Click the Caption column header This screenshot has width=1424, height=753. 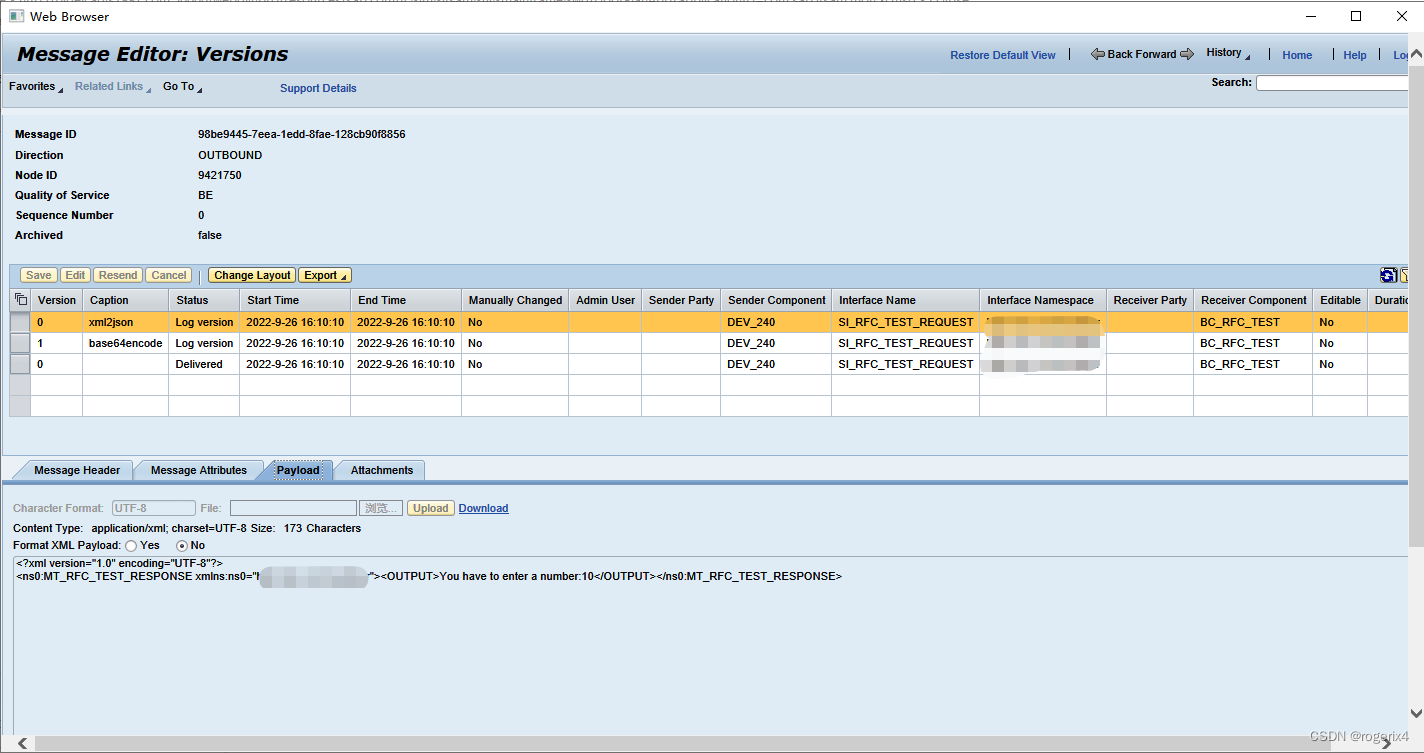click(x=126, y=300)
